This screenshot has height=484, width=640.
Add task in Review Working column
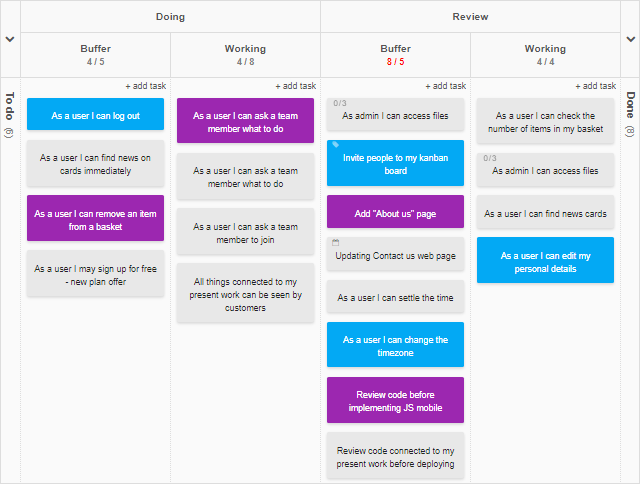point(596,86)
